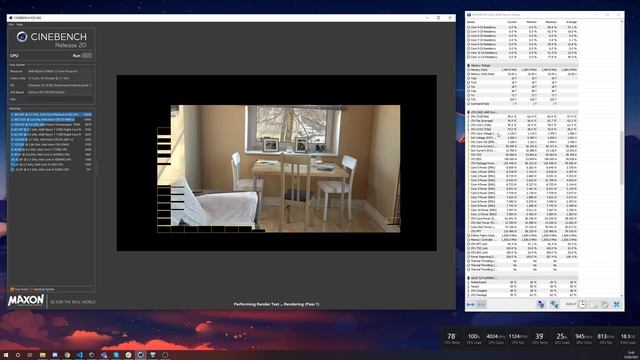Click the RAM Used 18.3 GB overlay tile

[628, 338]
